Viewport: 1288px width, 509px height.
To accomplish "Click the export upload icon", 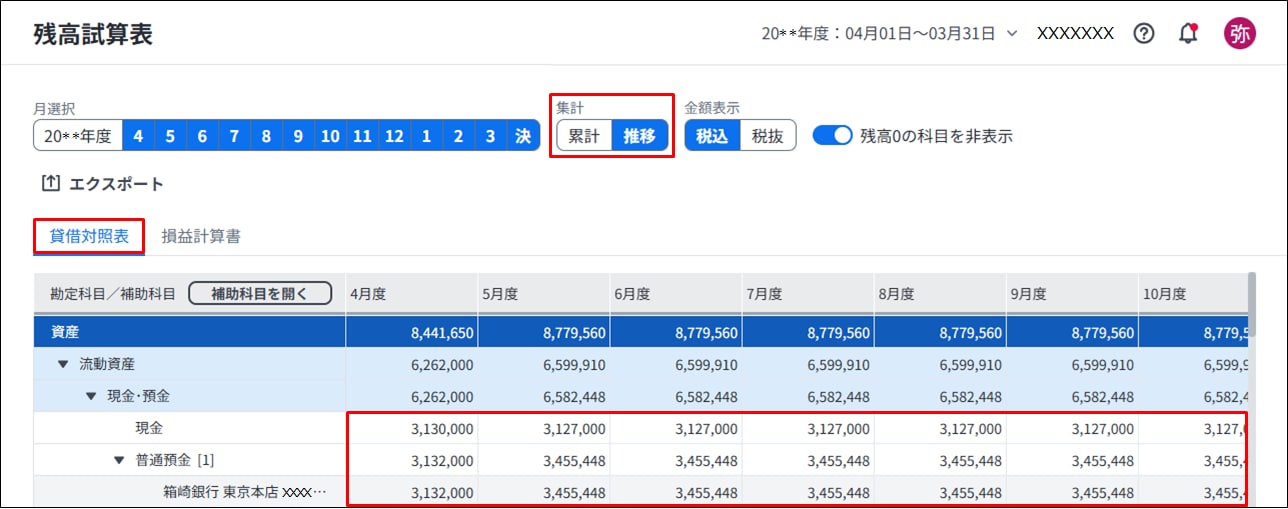I will (x=50, y=184).
